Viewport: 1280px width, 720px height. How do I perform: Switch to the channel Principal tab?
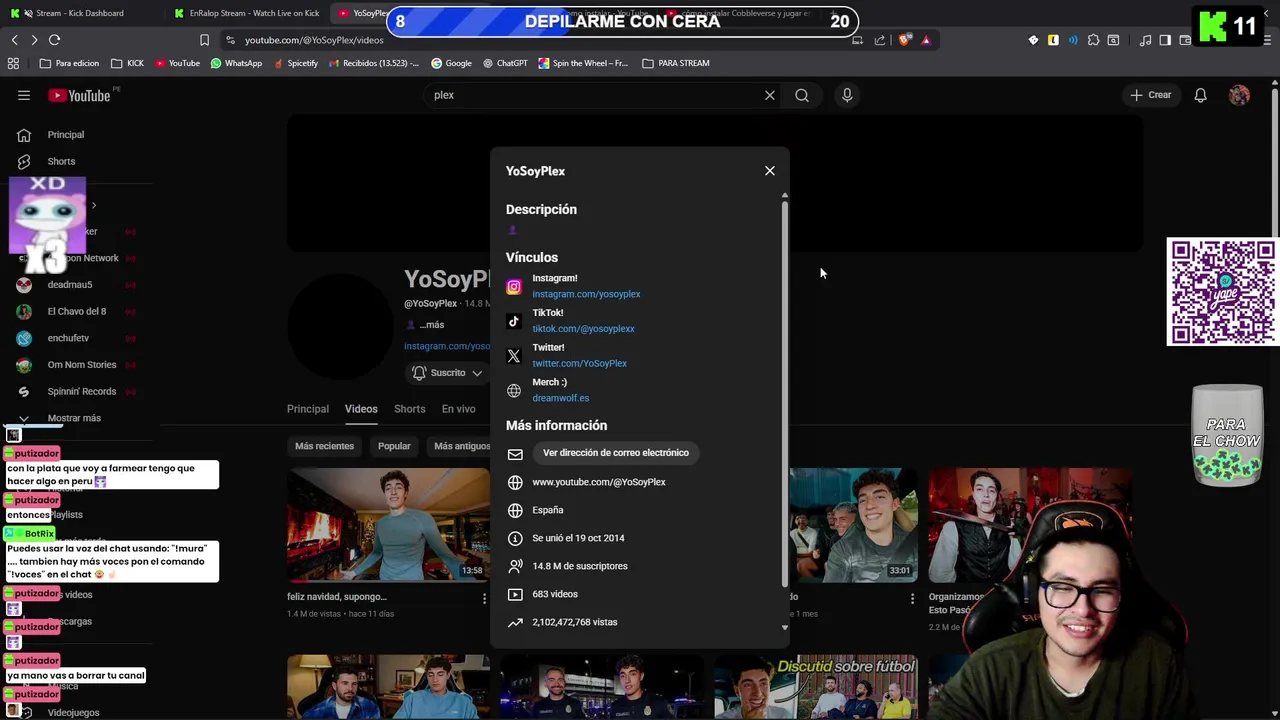tap(308, 409)
